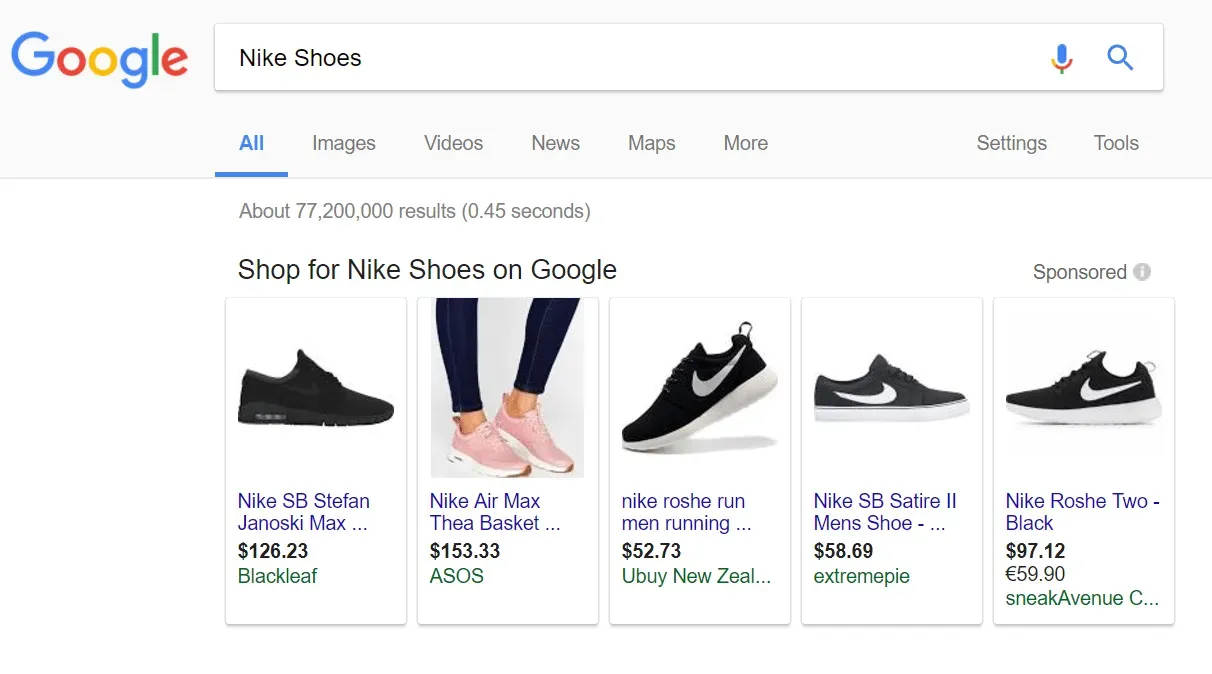The image size is (1212, 674).
Task: Open the More search options dropdown
Action: pyautogui.click(x=745, y=143)
